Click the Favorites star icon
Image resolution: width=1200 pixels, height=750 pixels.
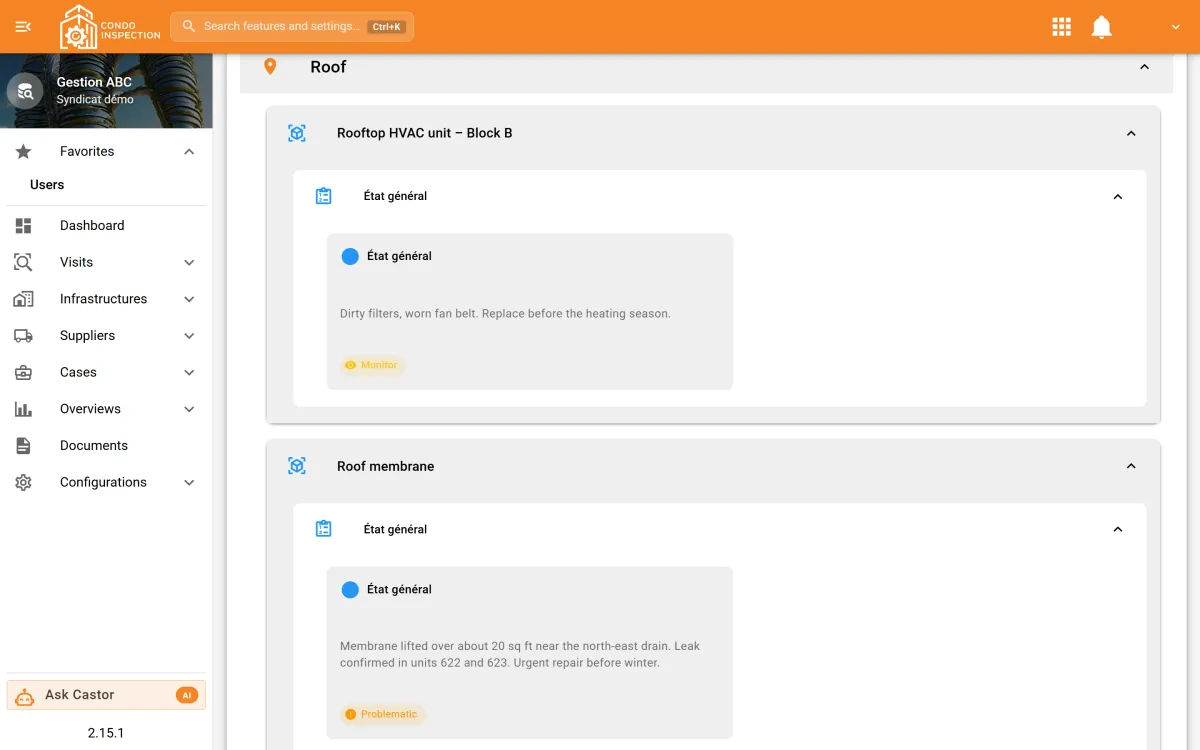pyautogui.click(x=23, y=151)
